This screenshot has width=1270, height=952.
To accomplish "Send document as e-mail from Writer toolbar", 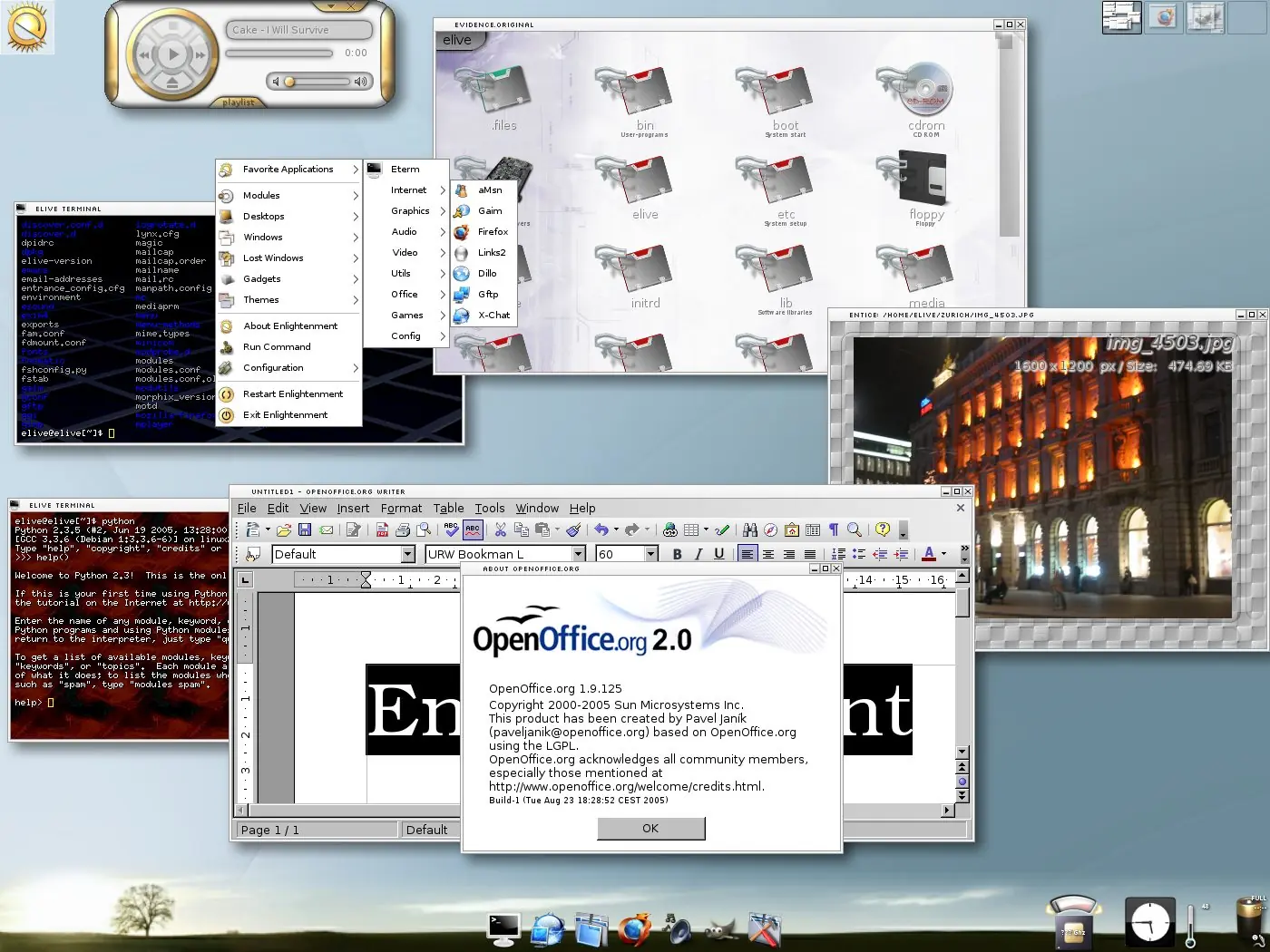I will (327, 529).
